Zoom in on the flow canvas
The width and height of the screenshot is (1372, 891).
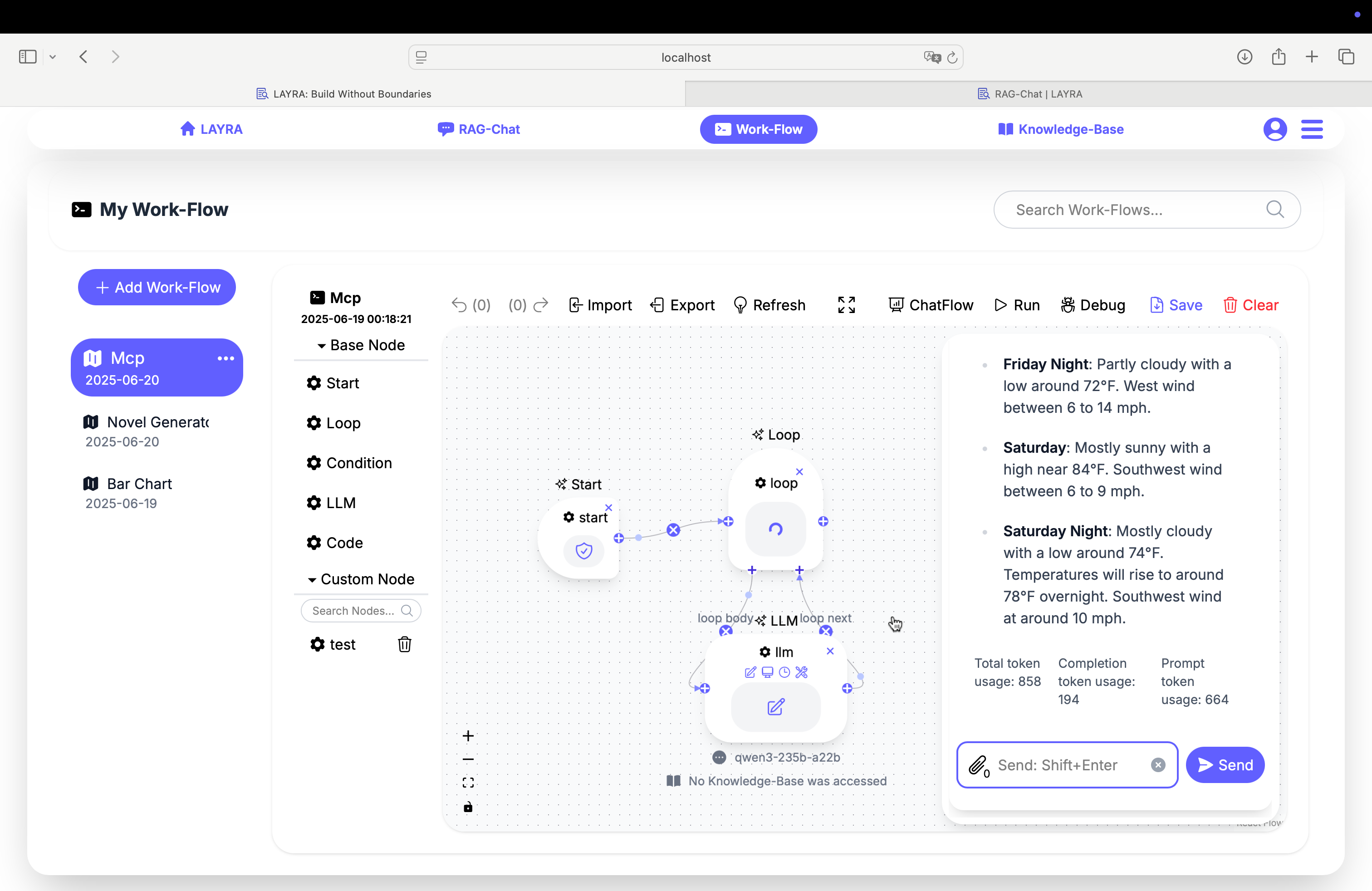point(468,736)
